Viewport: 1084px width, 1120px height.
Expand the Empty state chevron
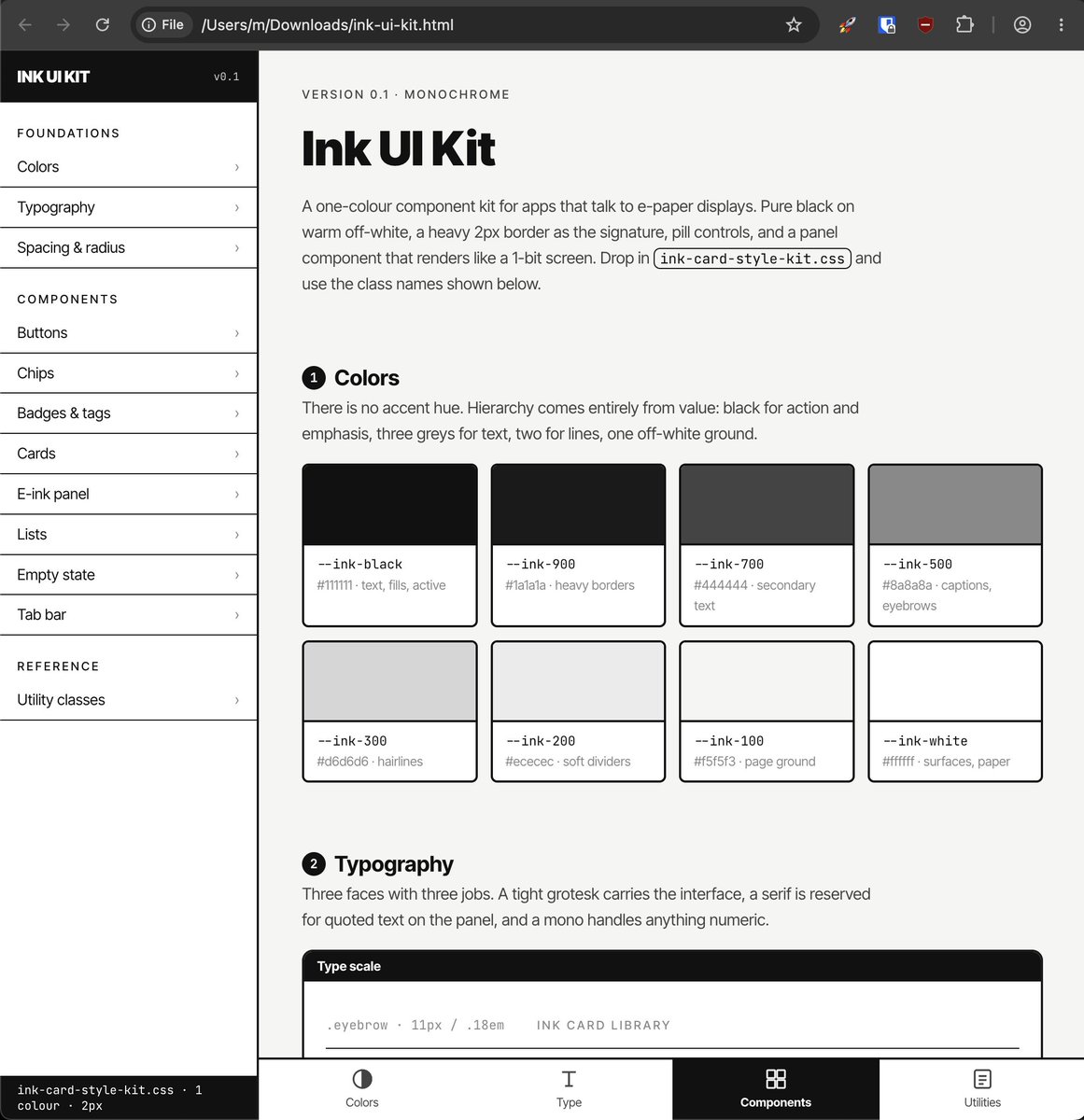237,575
